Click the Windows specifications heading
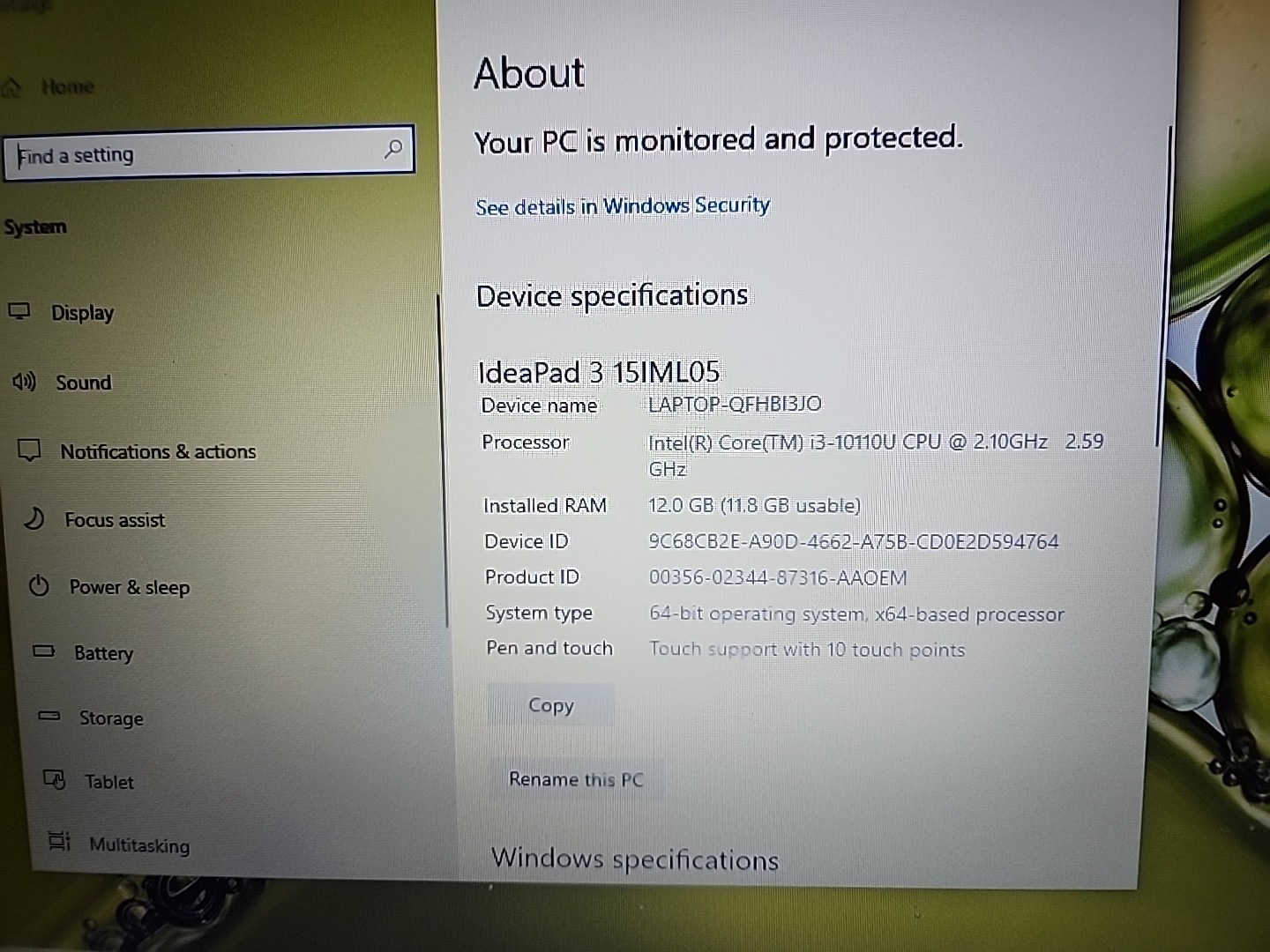This screenshot has height=952, width=1270. click(635, 859)
